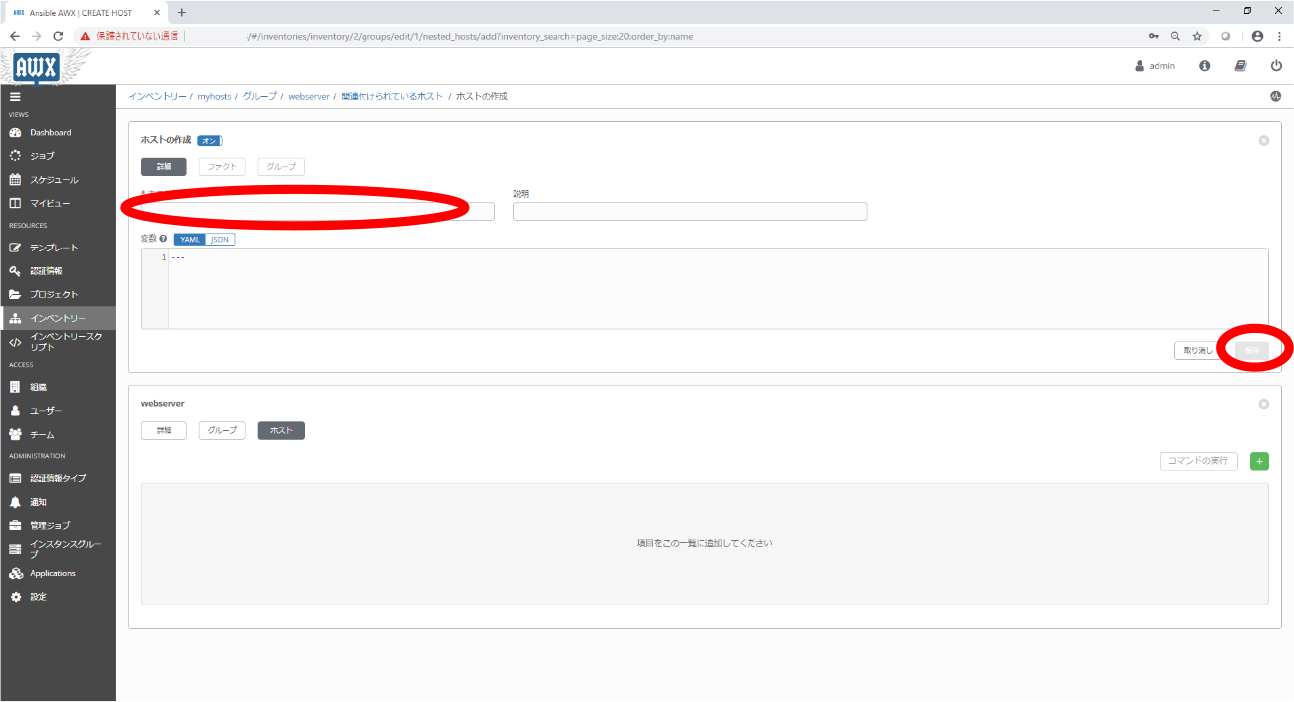
Task: Click the variables help question mark icon
Action: (163, 240)
